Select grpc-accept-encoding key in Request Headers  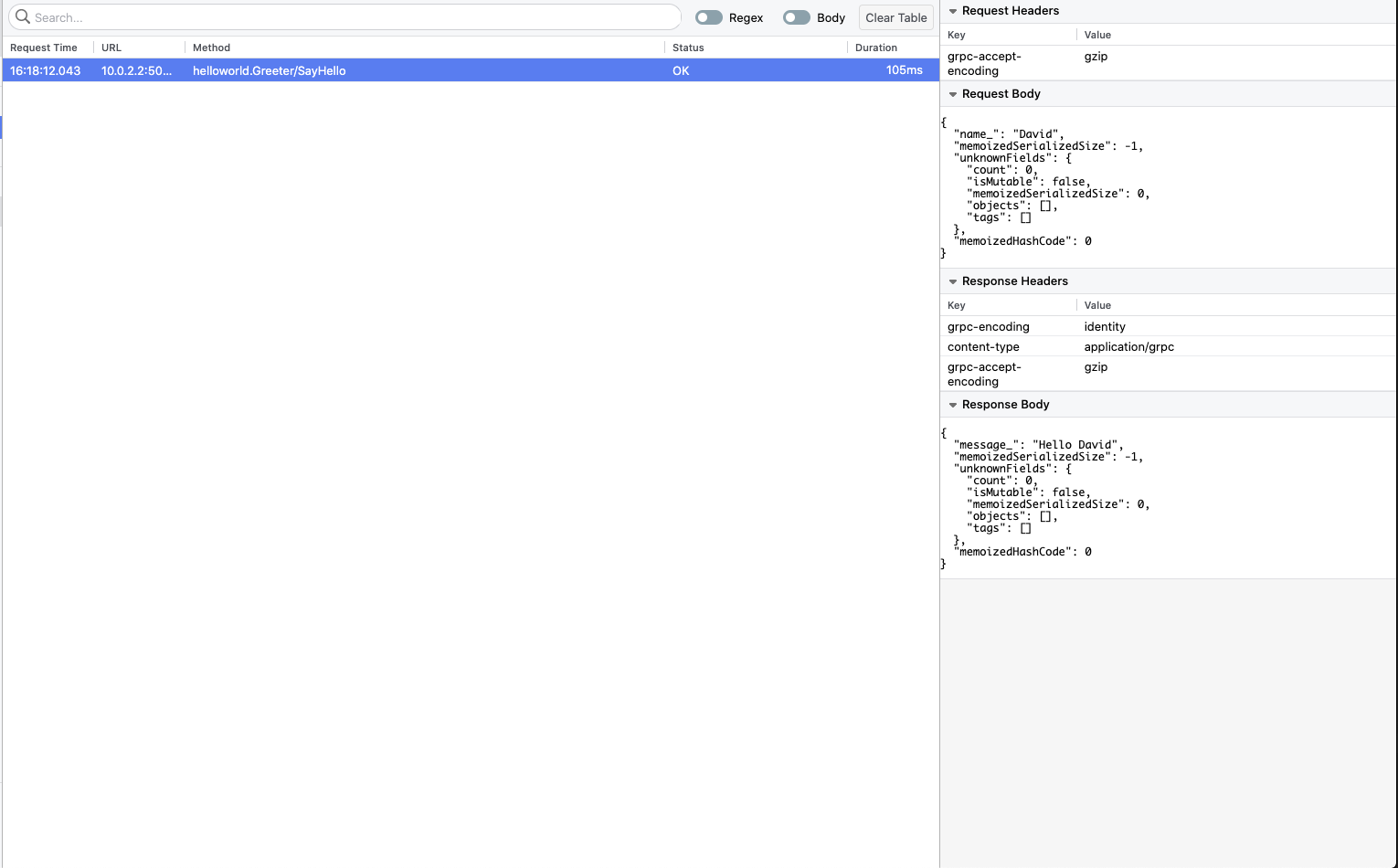pyautogui.click(x=984, y=63)
